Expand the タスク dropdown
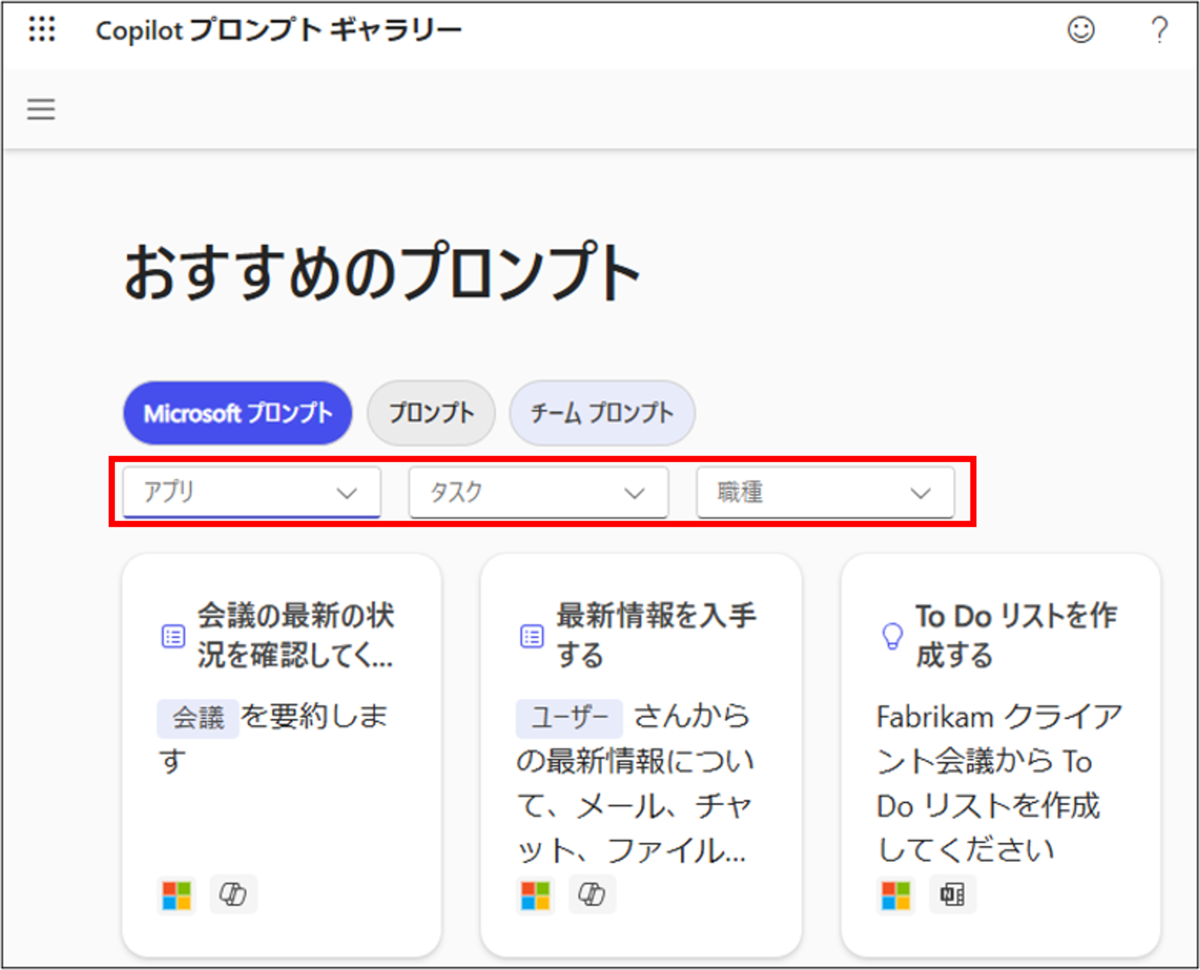This screenshot has width=1200, height=970. click(539, 493)
